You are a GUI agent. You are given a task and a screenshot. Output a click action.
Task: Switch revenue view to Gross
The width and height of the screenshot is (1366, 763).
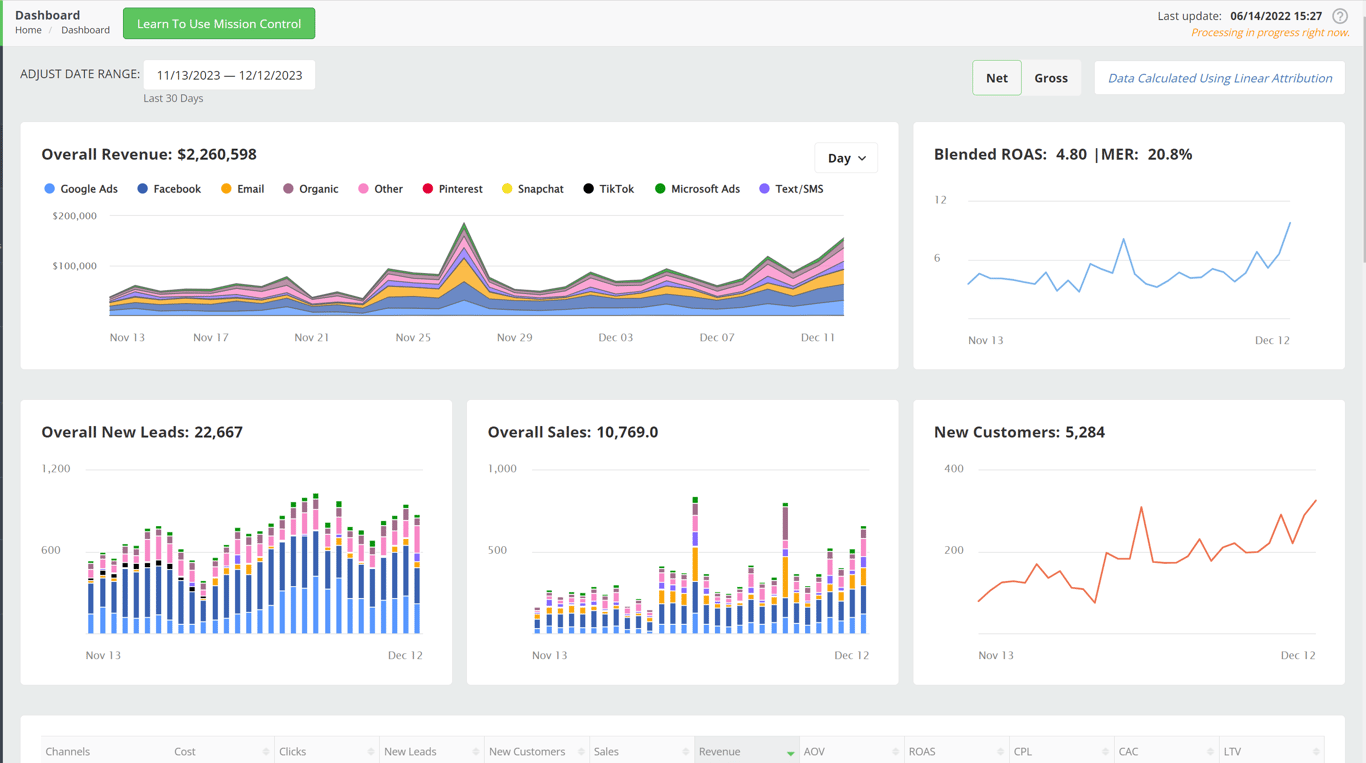[1050, 78]
